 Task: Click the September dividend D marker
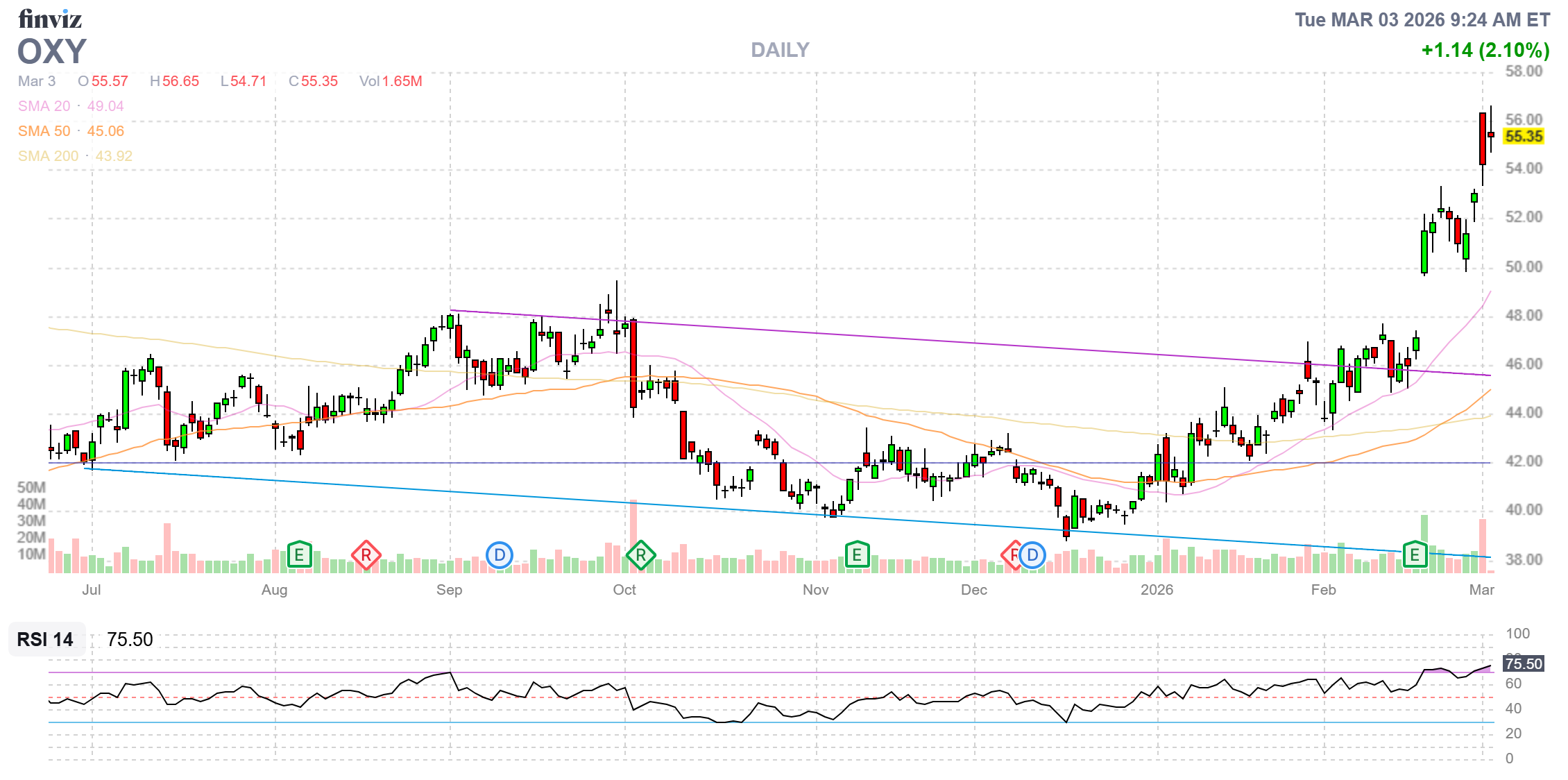point(499,555)
